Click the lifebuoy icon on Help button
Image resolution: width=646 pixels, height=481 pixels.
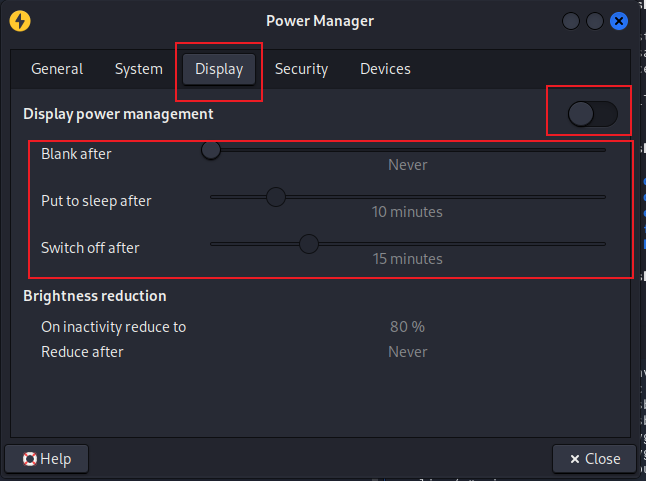[x=30, y=459]
